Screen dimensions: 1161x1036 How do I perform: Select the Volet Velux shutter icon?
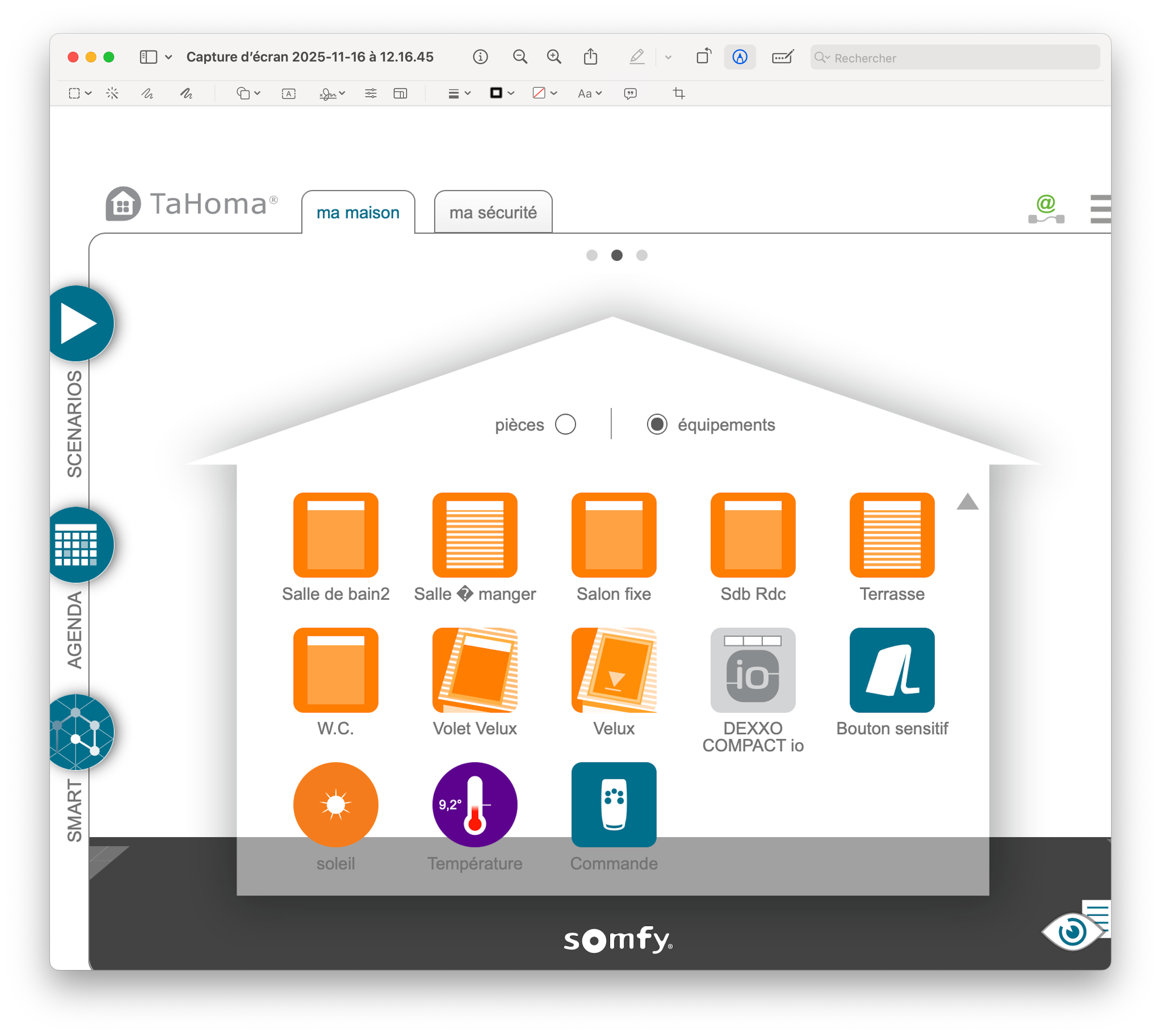coord(474,670)
